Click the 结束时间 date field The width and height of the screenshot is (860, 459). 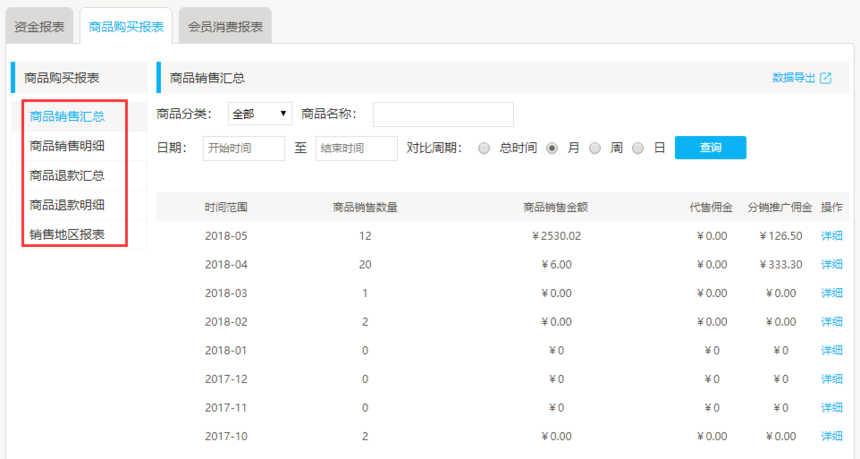click(356, 148)
